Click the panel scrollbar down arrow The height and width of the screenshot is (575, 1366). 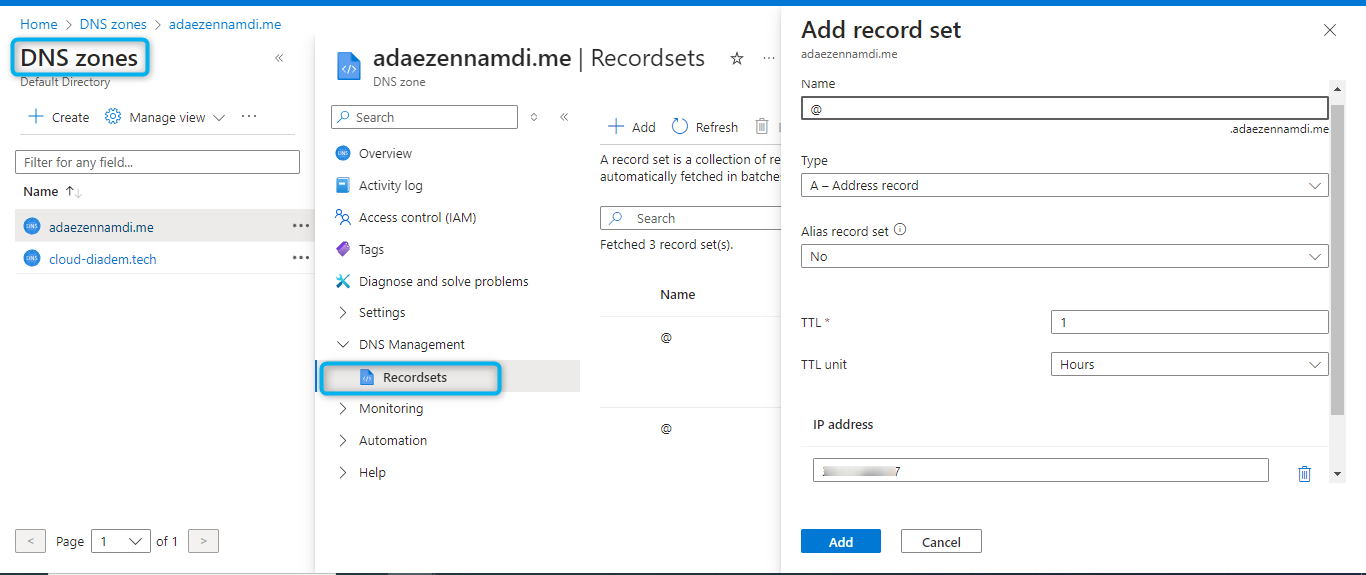point(1337,473)
